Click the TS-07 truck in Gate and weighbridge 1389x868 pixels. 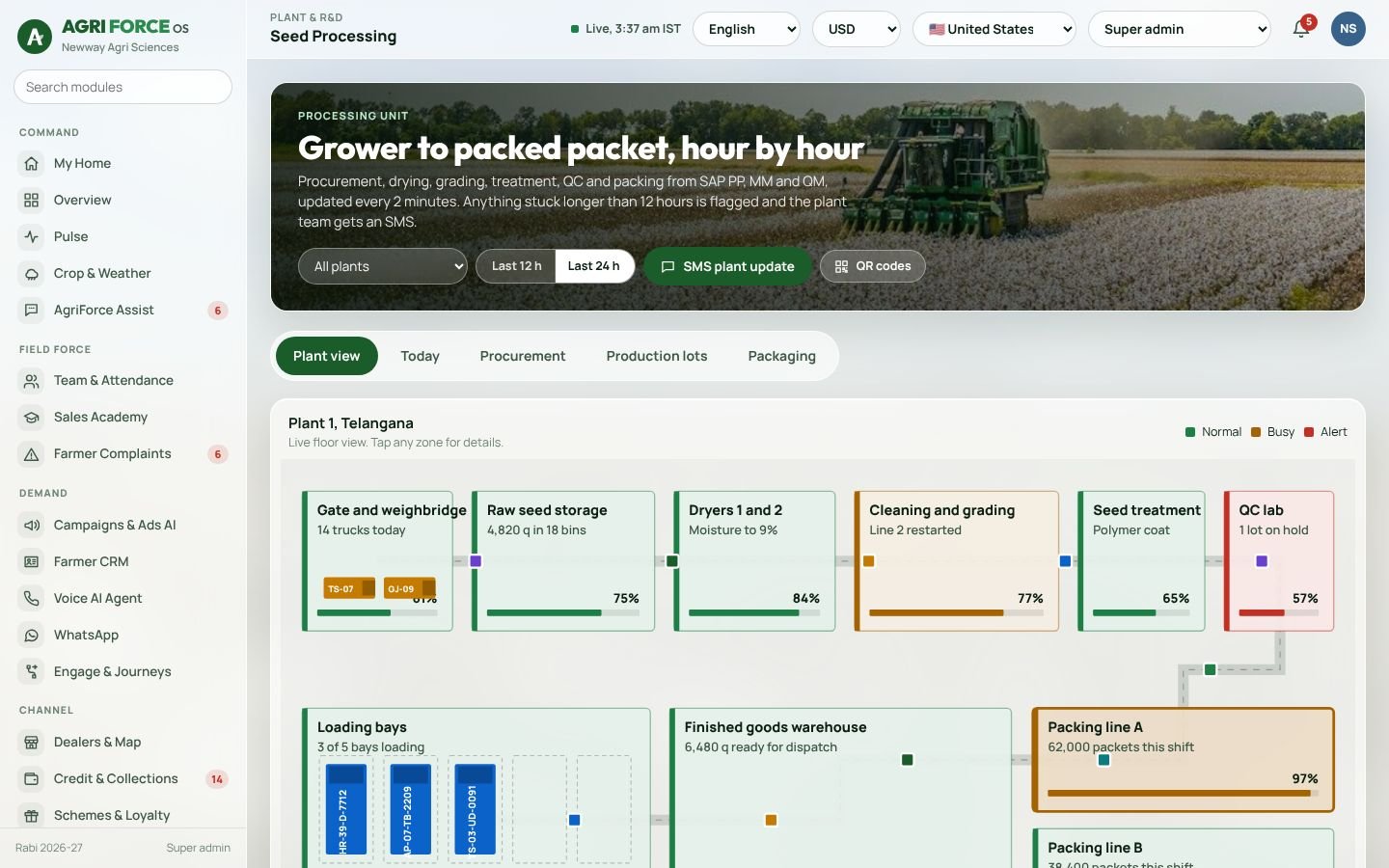click(348, 588)
